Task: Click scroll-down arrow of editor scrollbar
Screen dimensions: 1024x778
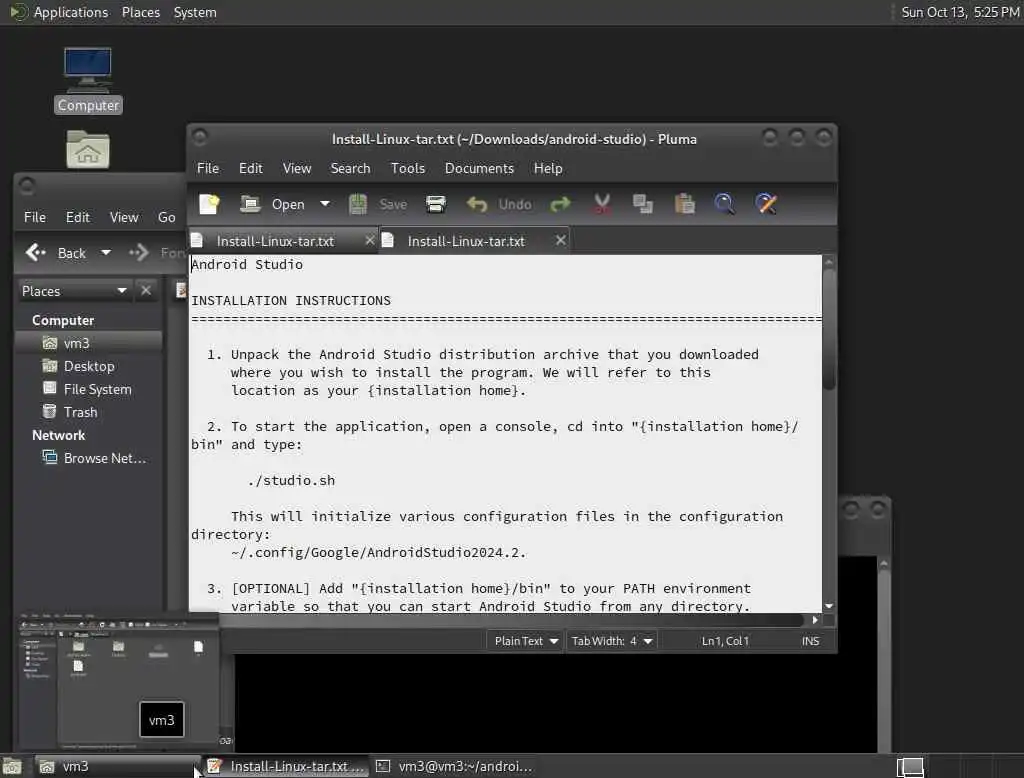Action: click(829, 606)
